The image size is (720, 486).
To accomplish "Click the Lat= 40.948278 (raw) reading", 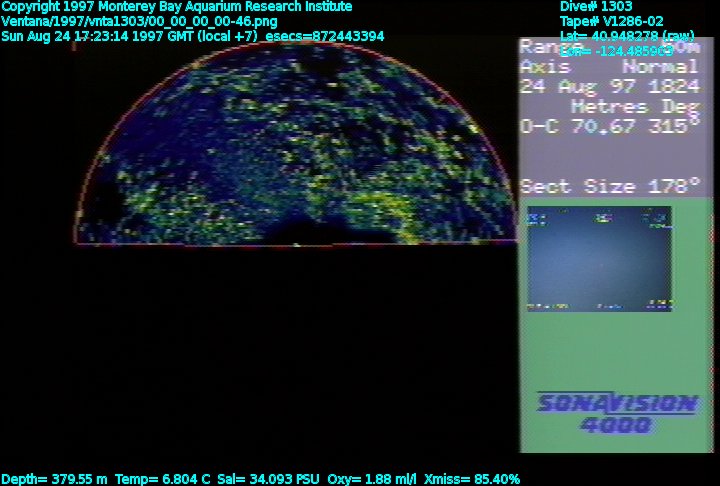I will click(x=627, y=36).
